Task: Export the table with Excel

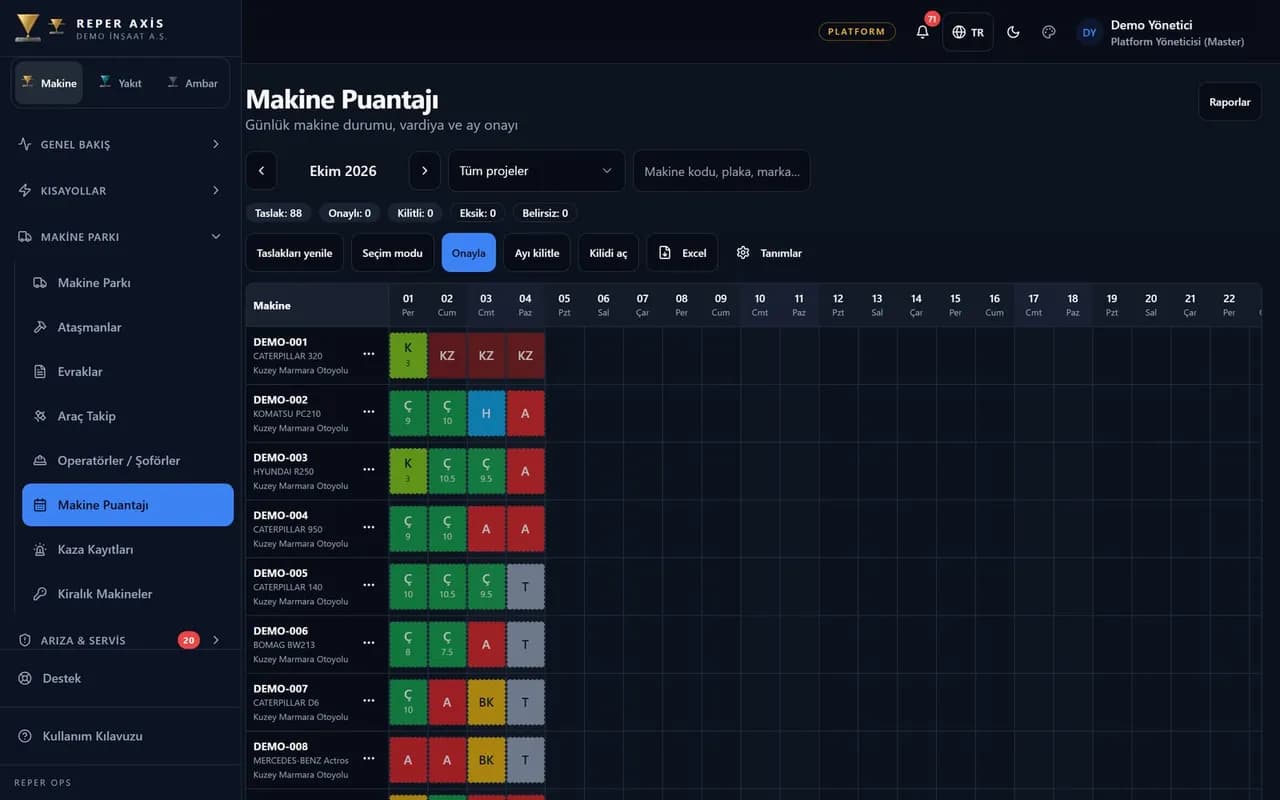Action: point(682,253)
